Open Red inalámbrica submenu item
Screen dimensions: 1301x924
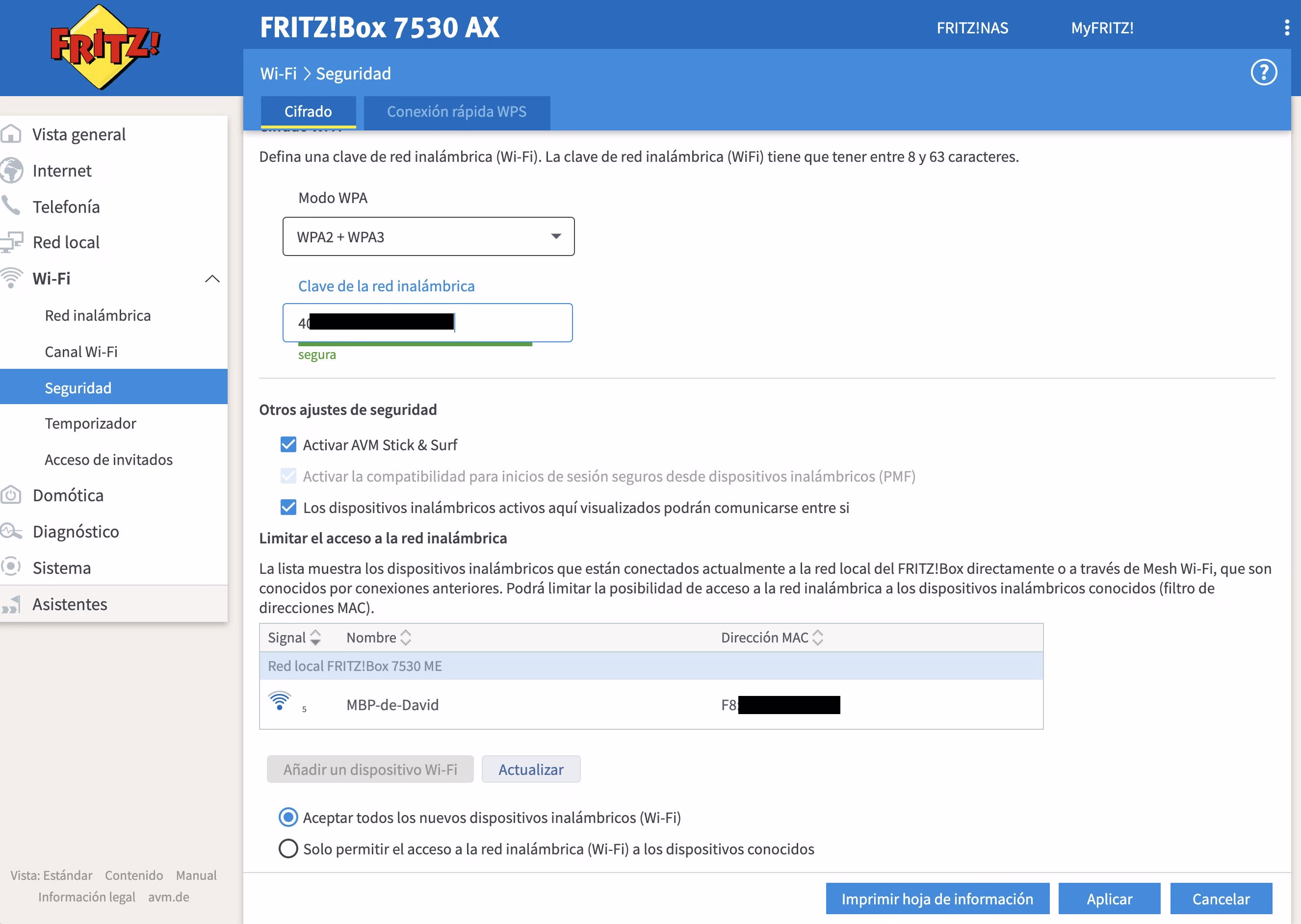pyautogui.click(x=98, y=315)
